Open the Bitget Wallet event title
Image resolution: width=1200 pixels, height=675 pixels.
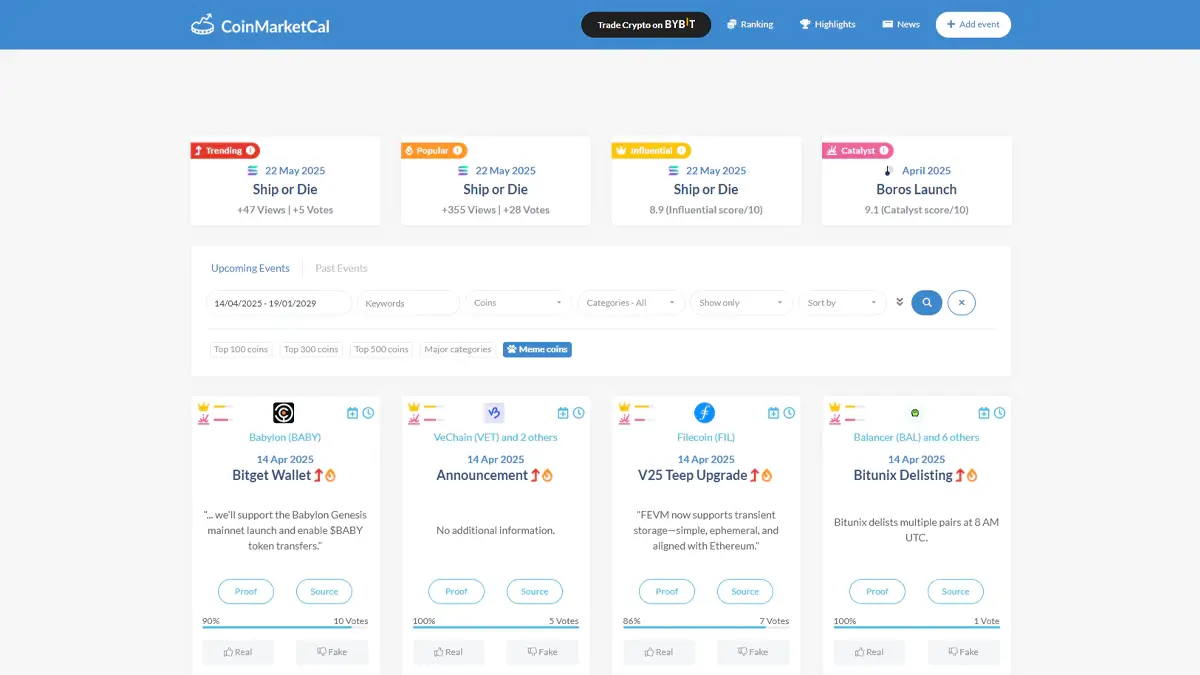point(272,475)
